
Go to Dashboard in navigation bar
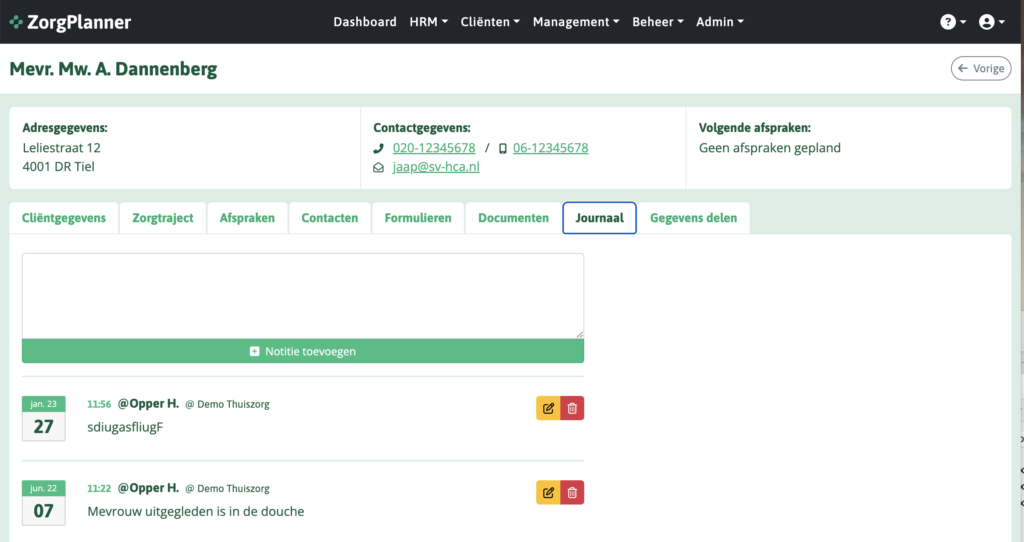point(365,22)
